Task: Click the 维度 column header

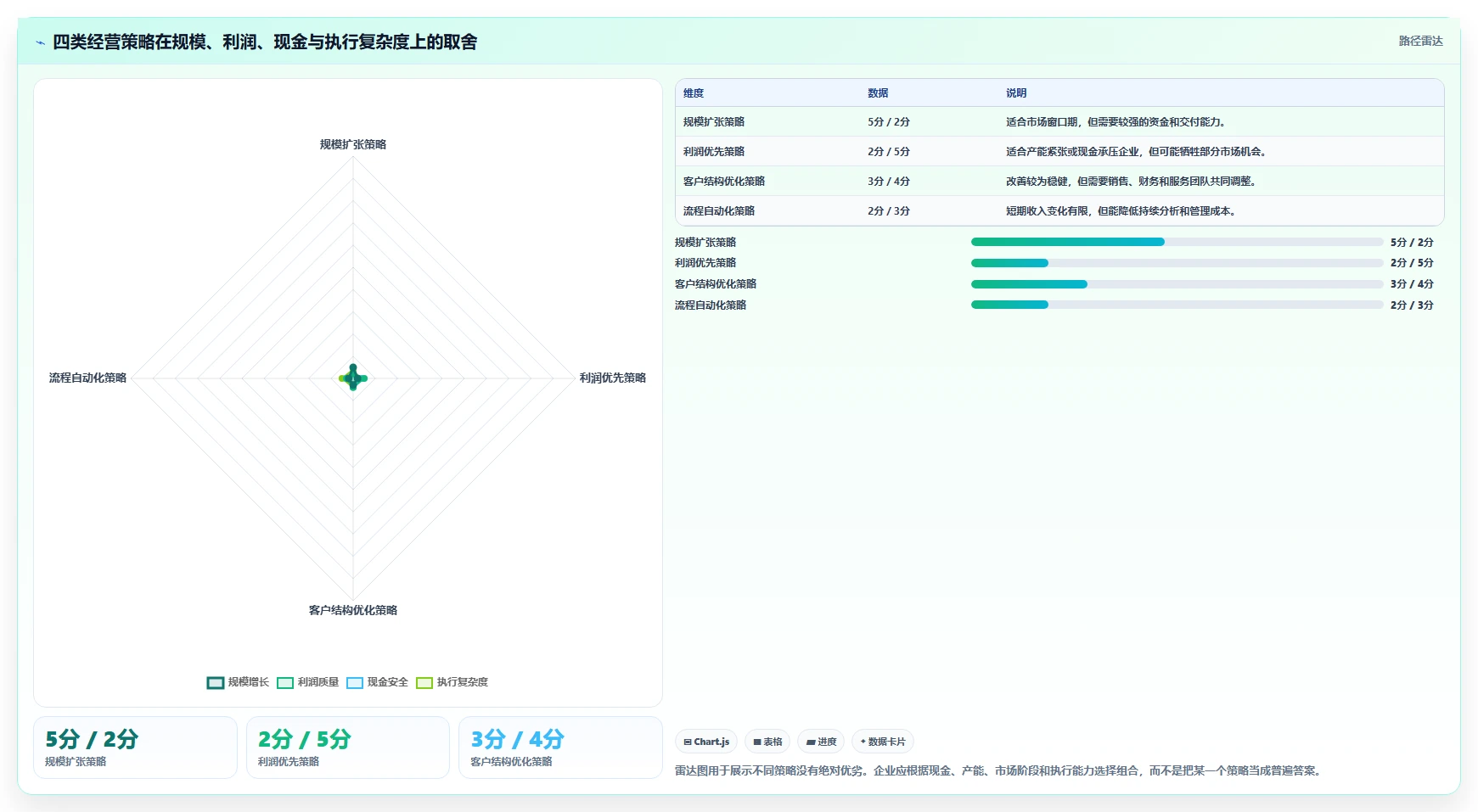Action: [x=694, y=93]
